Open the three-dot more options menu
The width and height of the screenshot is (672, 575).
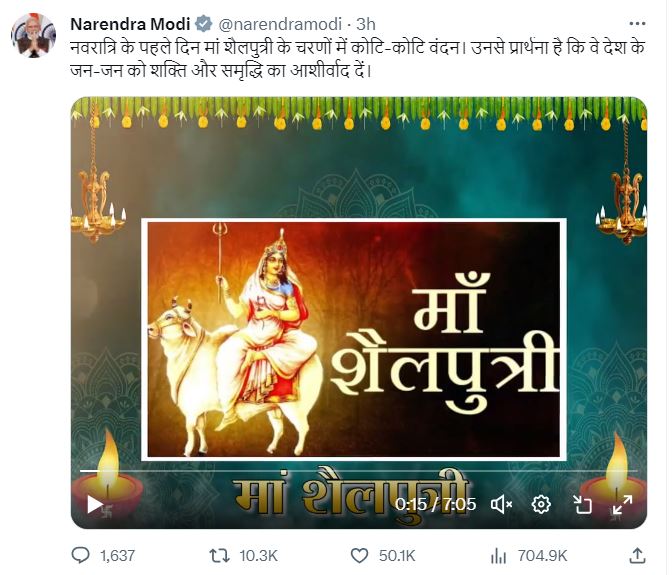(637, 23)
